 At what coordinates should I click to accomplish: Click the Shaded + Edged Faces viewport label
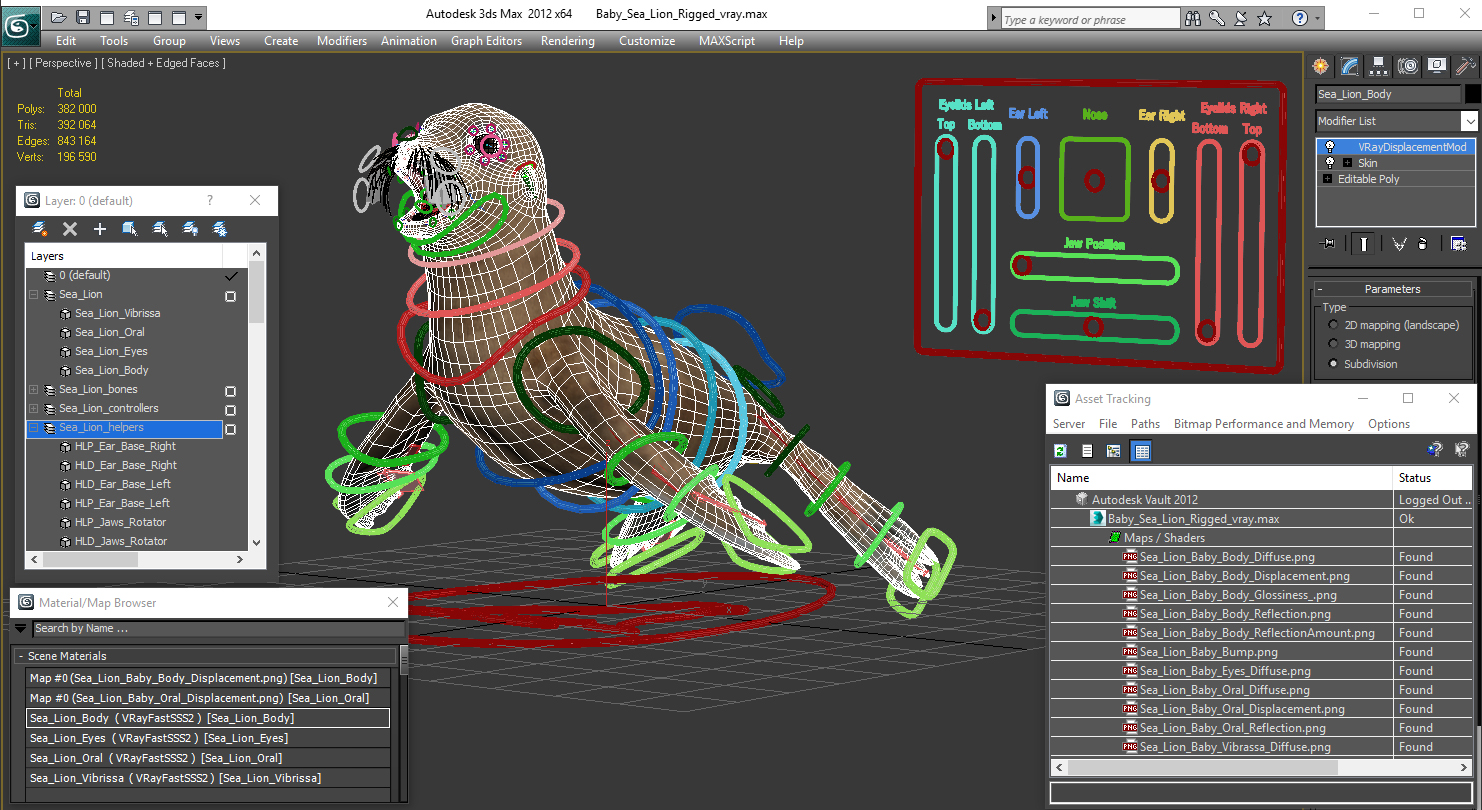(166, 63)
